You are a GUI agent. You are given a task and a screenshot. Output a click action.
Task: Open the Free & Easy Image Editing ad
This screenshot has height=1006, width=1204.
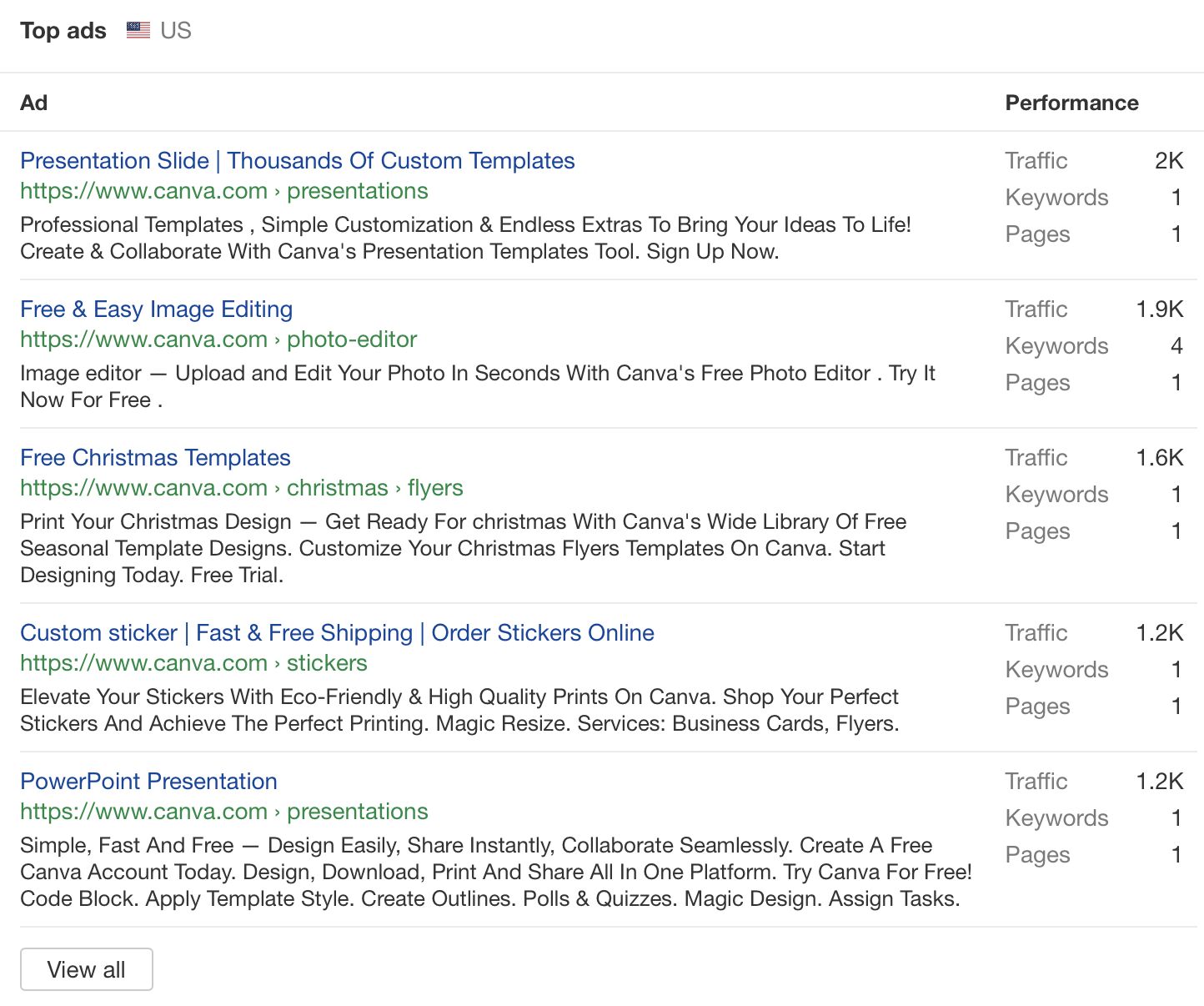click(156, 309)
